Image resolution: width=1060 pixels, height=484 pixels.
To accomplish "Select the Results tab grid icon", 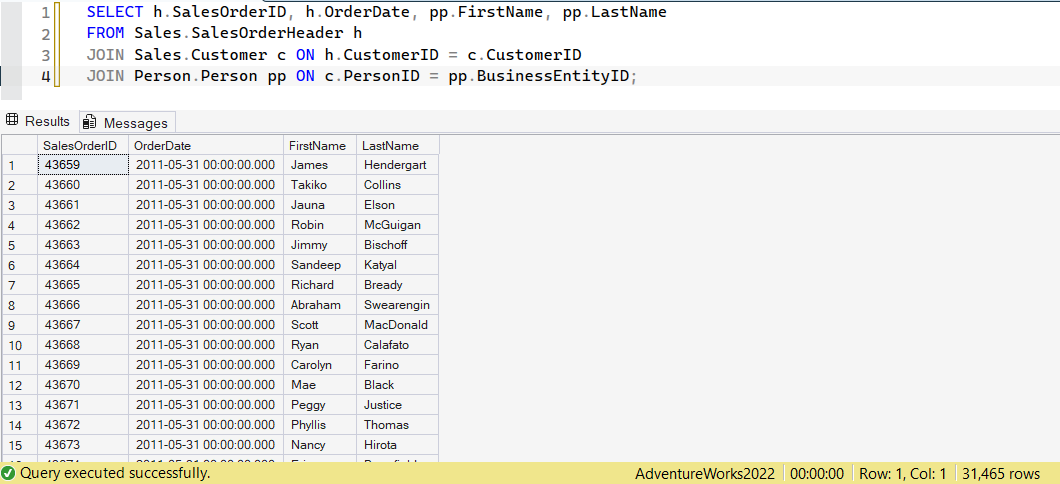I will click(11, 121).
